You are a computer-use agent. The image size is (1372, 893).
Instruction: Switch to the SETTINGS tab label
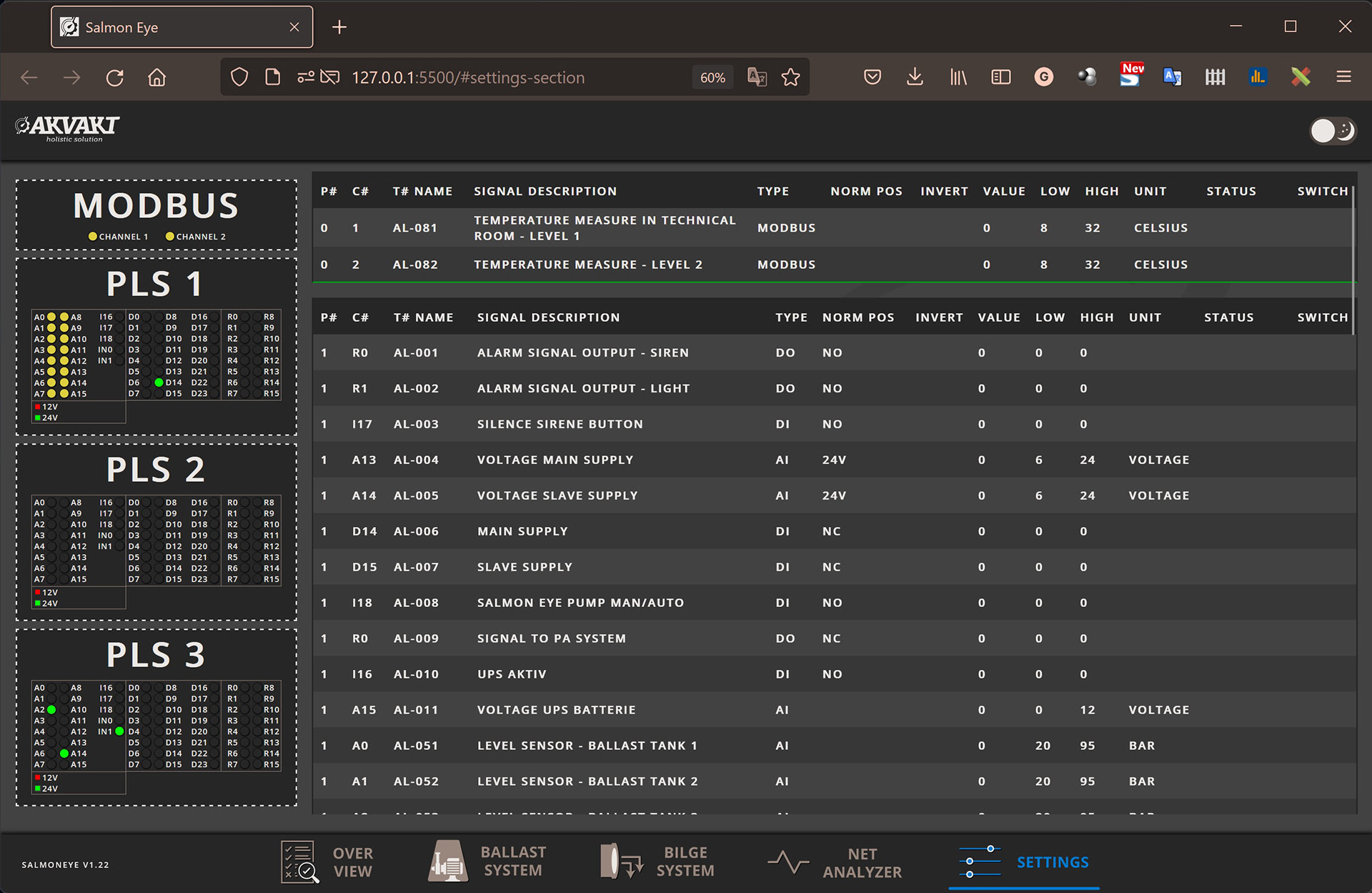tap(1053, 862)
